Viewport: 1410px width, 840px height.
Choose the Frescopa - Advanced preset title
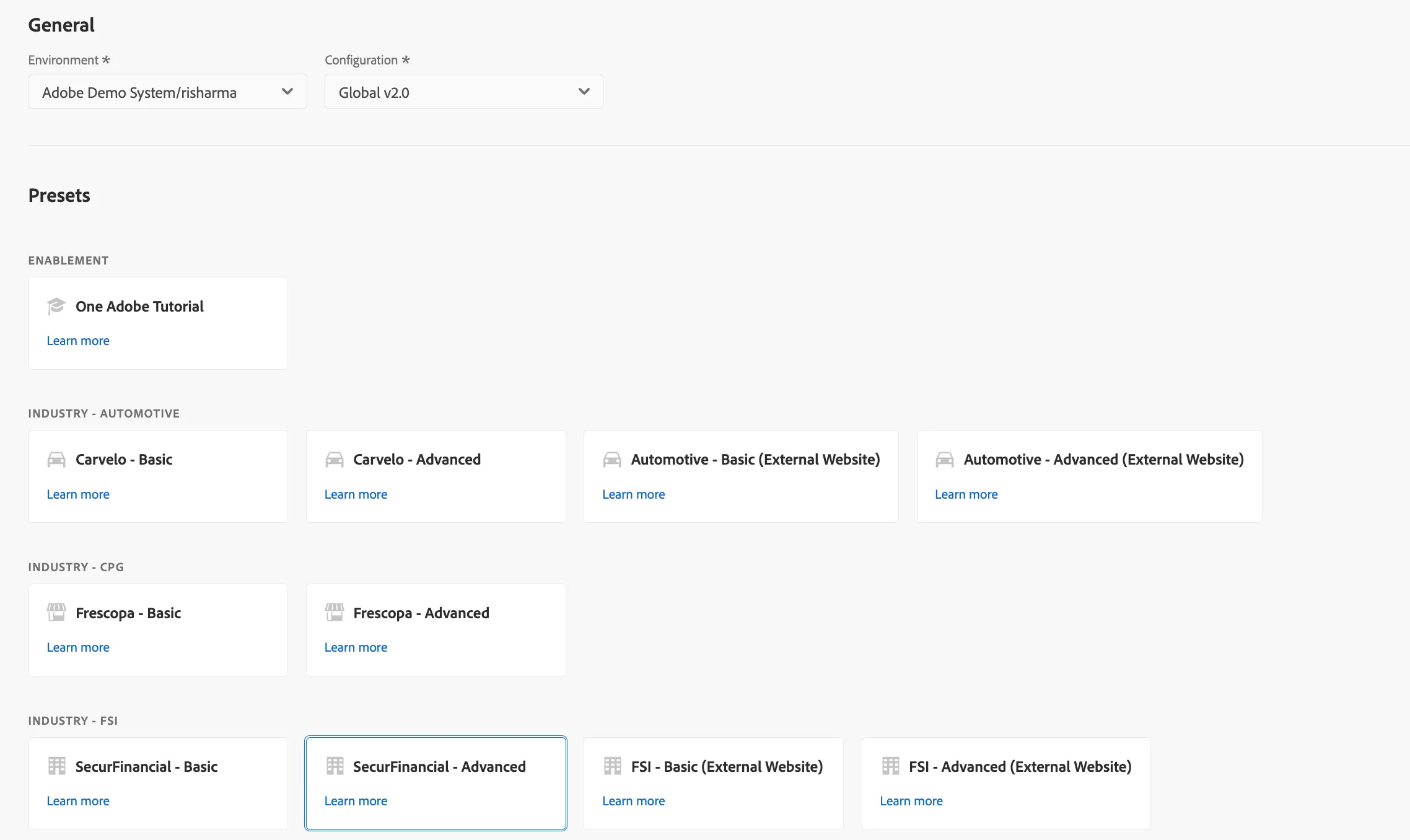[421, 613]
